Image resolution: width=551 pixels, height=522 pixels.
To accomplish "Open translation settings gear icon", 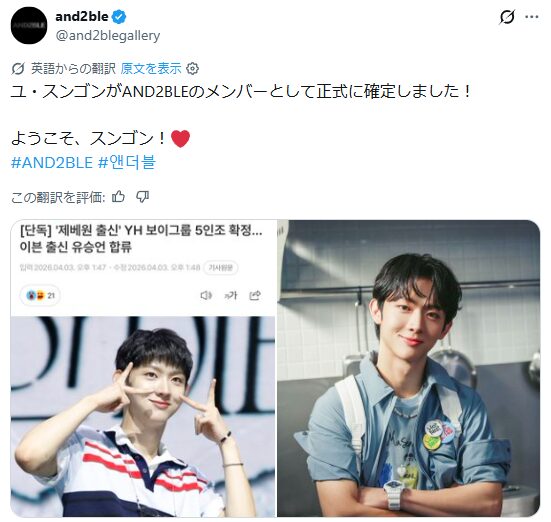I will [x=193, y=68].
